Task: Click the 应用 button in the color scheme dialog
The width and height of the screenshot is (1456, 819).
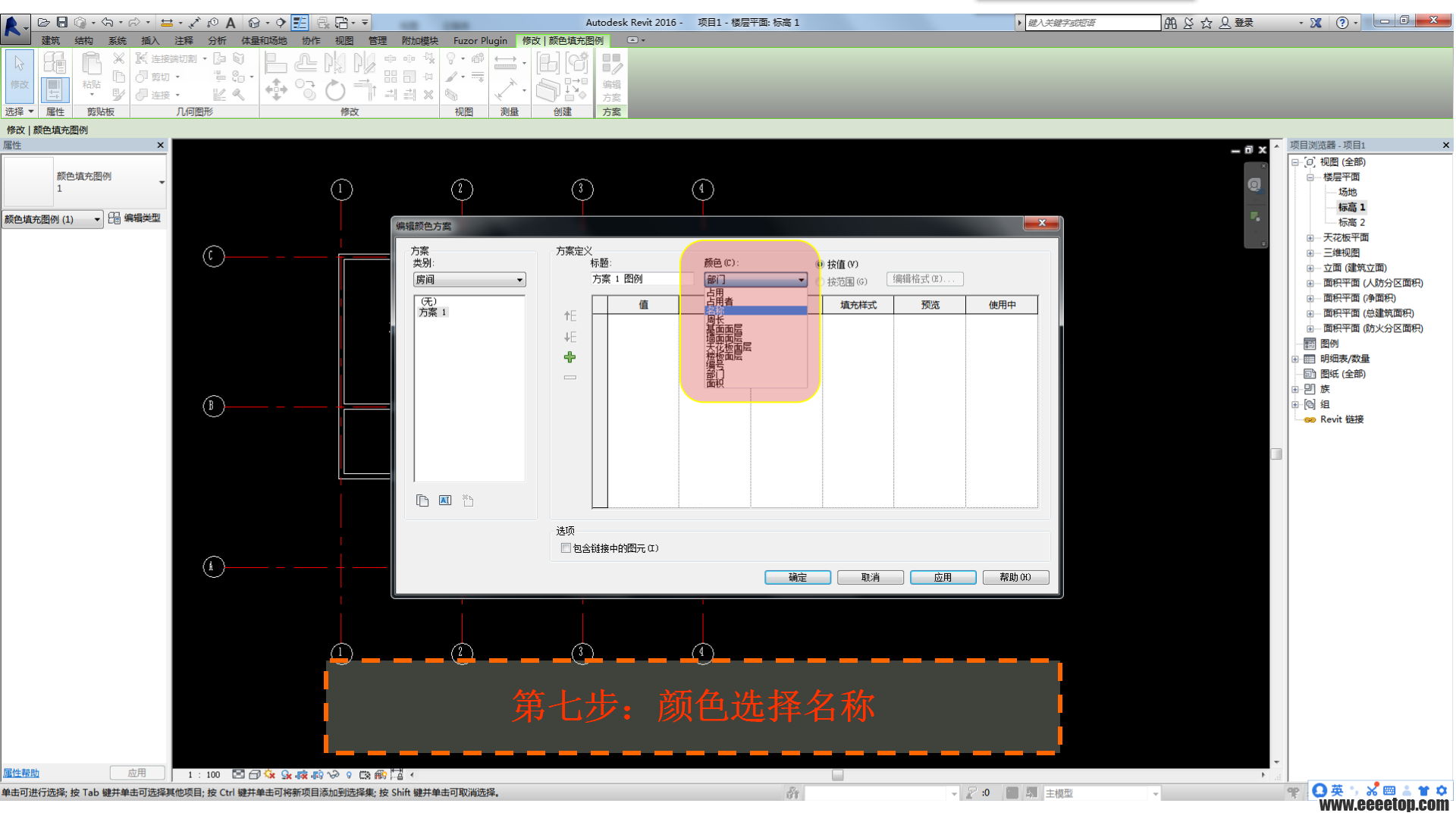Action: (x=943, y=577)
